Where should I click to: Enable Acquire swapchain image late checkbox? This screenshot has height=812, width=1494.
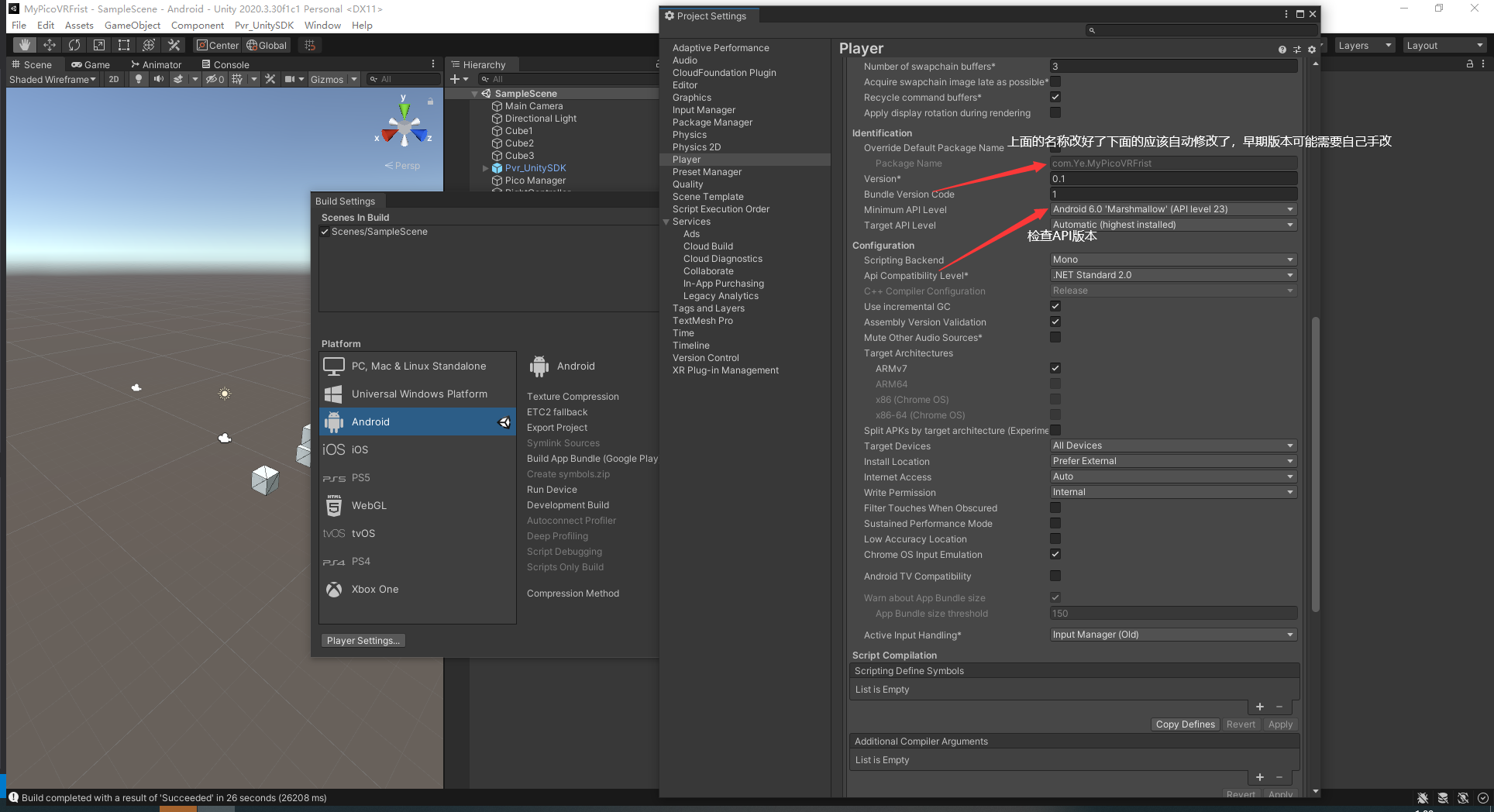1055,81
